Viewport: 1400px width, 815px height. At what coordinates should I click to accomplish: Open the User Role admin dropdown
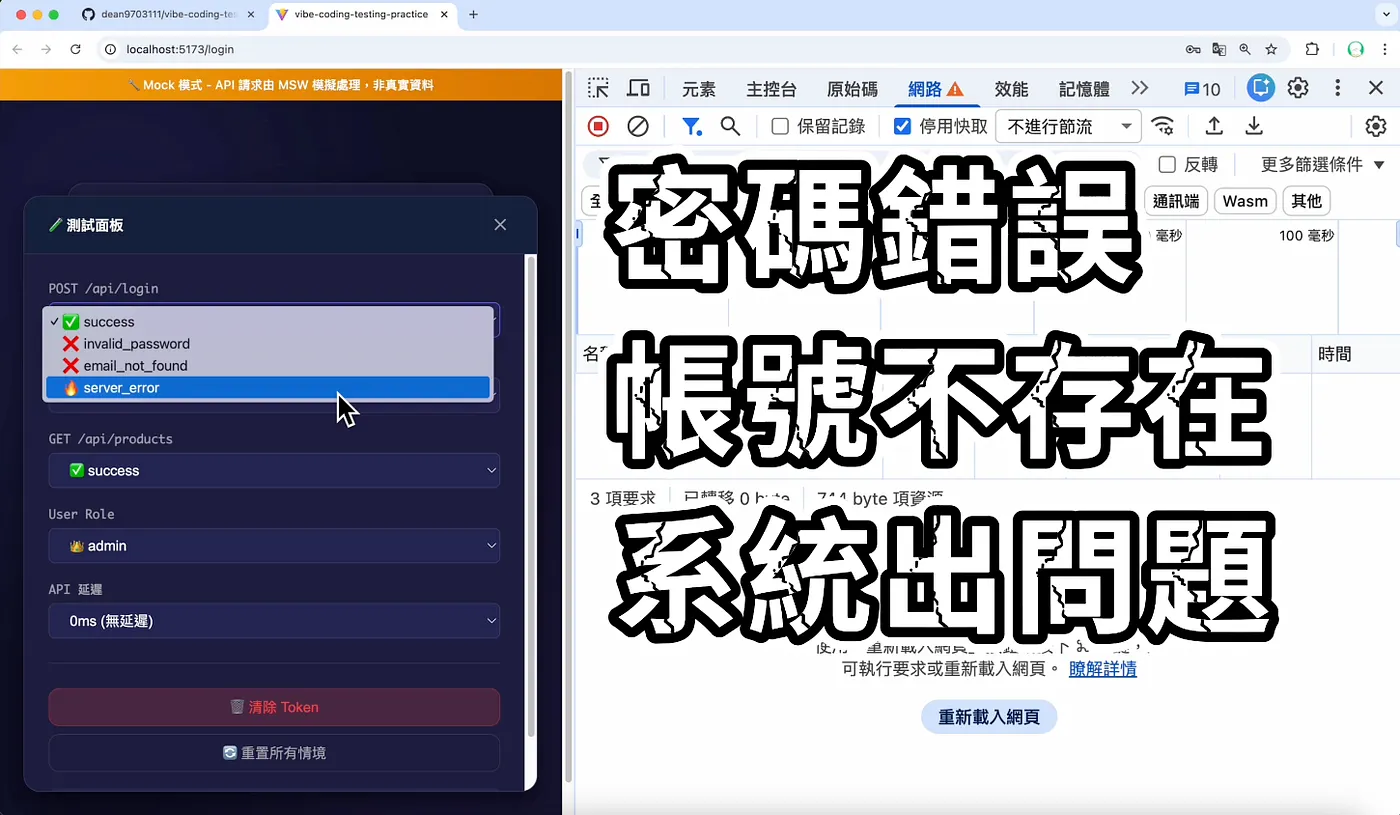click(274, 546)
